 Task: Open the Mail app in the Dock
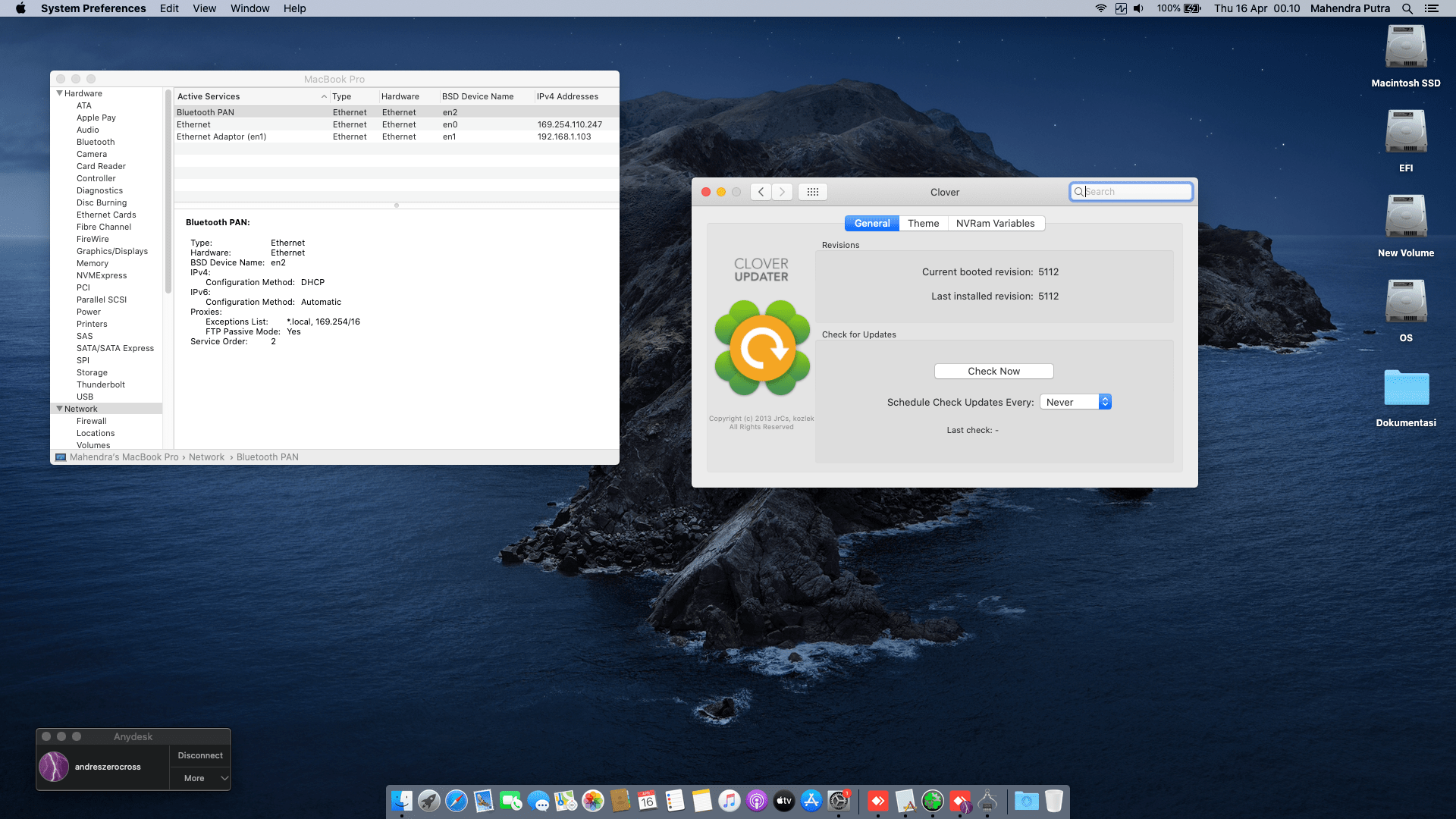pos(484,801)
